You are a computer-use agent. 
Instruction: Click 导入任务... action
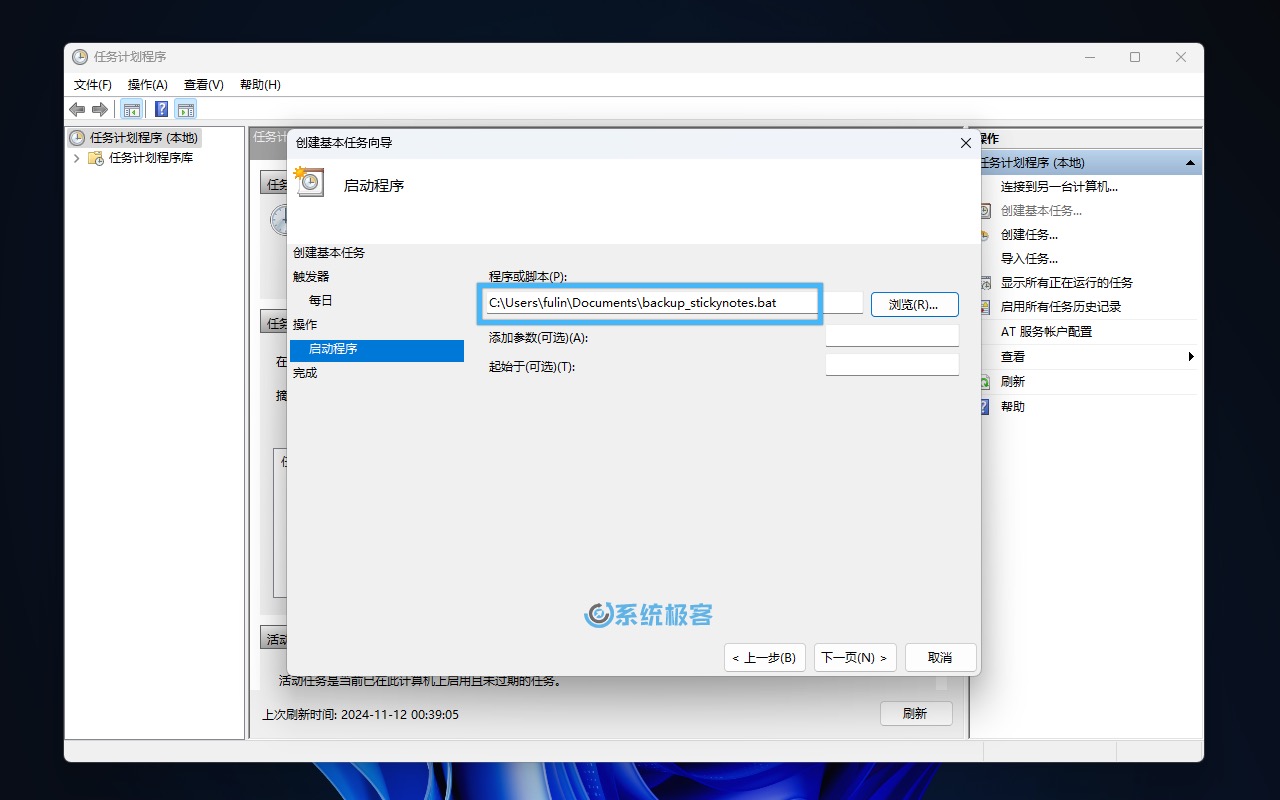(1029, 258)
